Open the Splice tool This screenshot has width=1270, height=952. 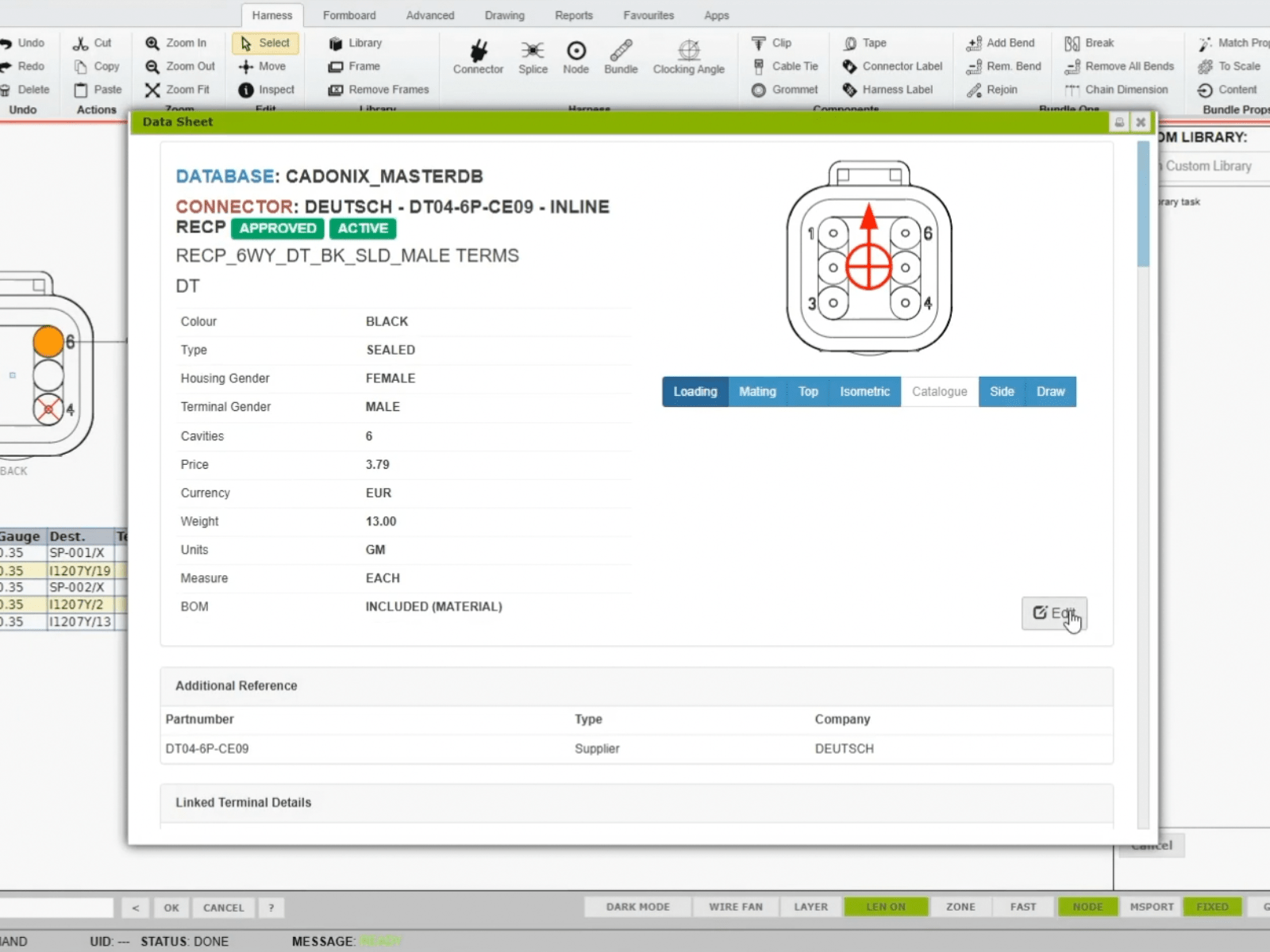click(533, 56)
